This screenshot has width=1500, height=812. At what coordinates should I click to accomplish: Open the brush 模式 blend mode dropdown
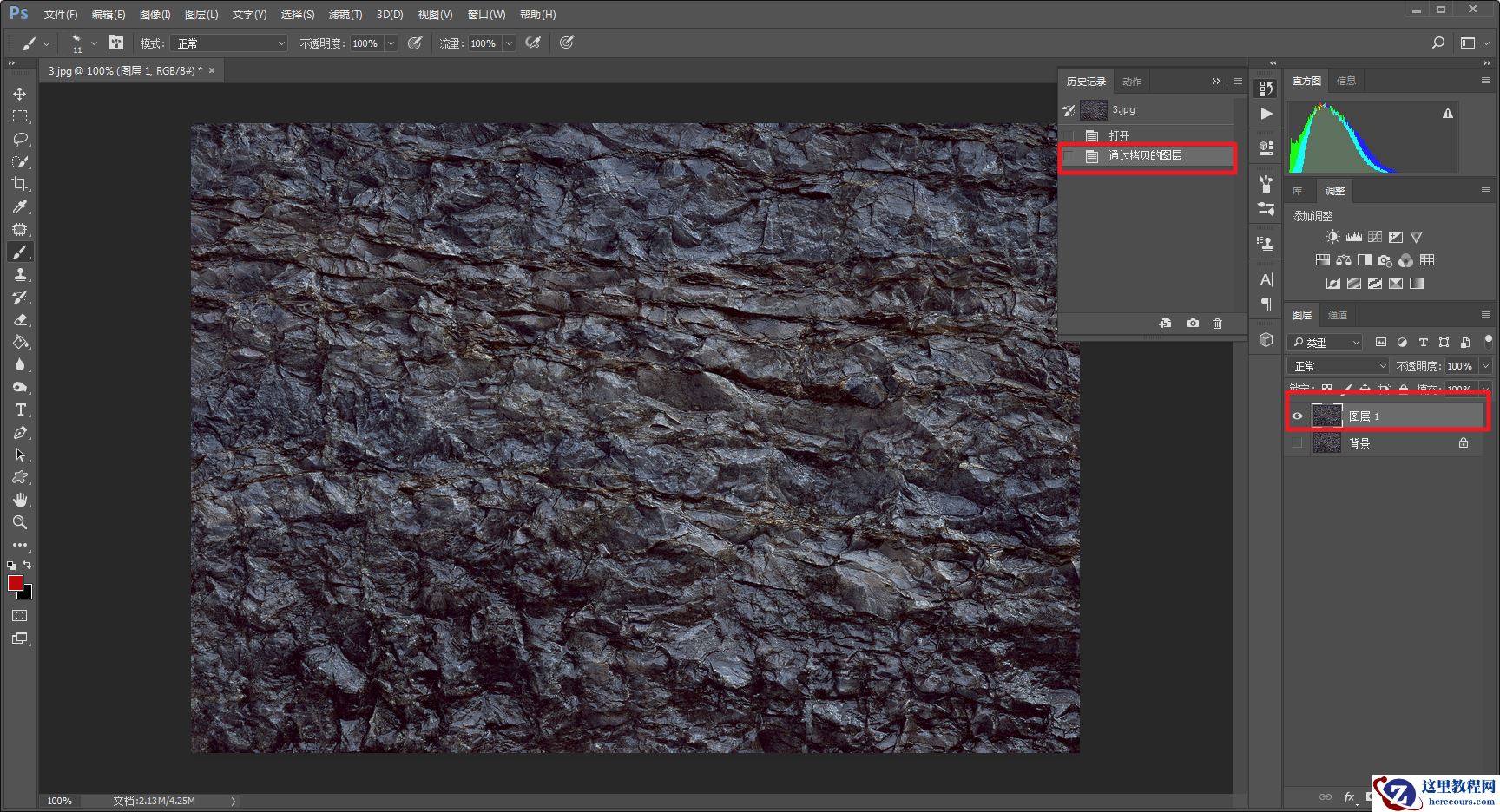pyautogui.click(x=229, y=43)
